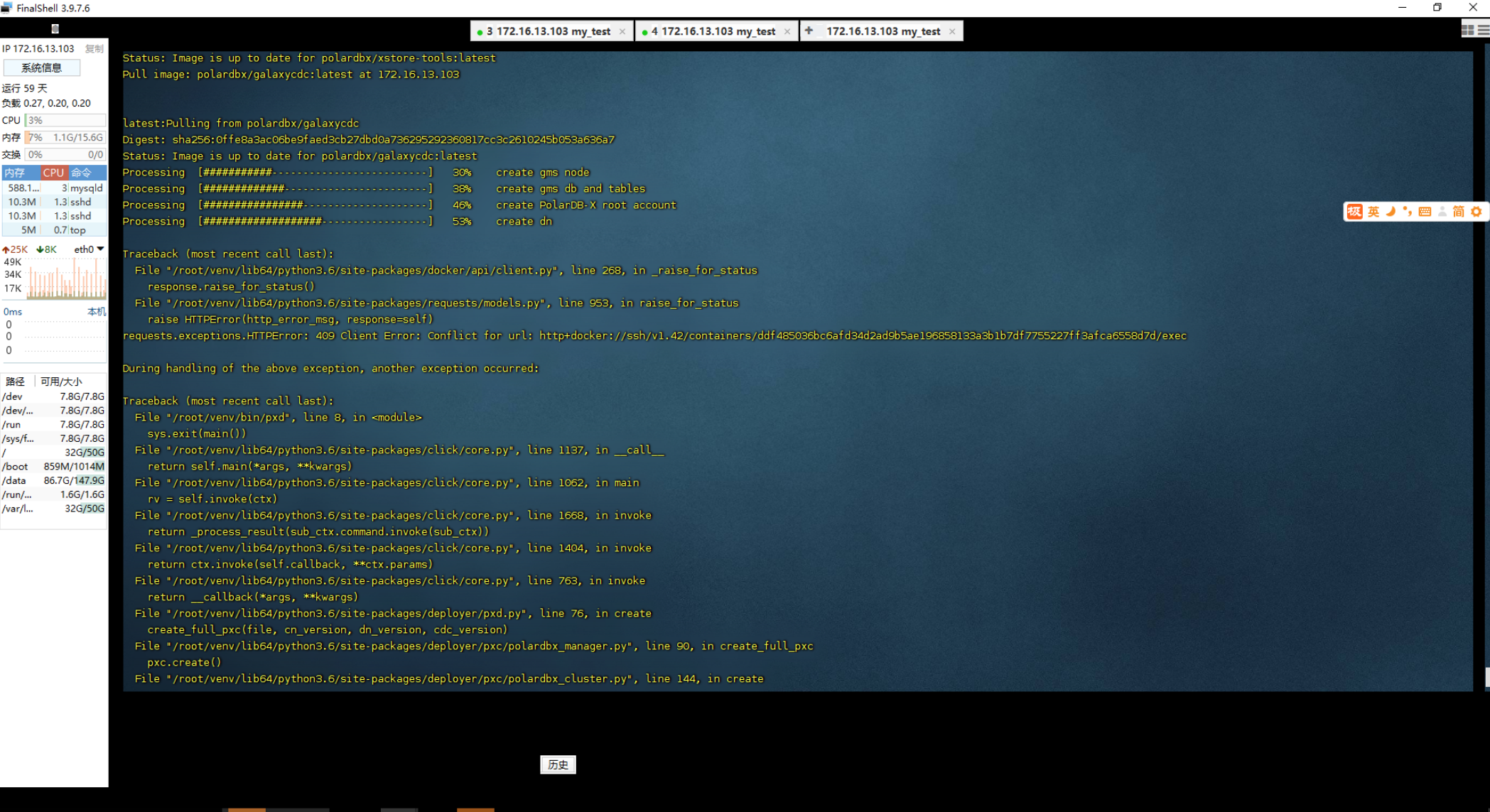Click the download rate 8K indicator
1490x812 pixels.
(47, 249)
